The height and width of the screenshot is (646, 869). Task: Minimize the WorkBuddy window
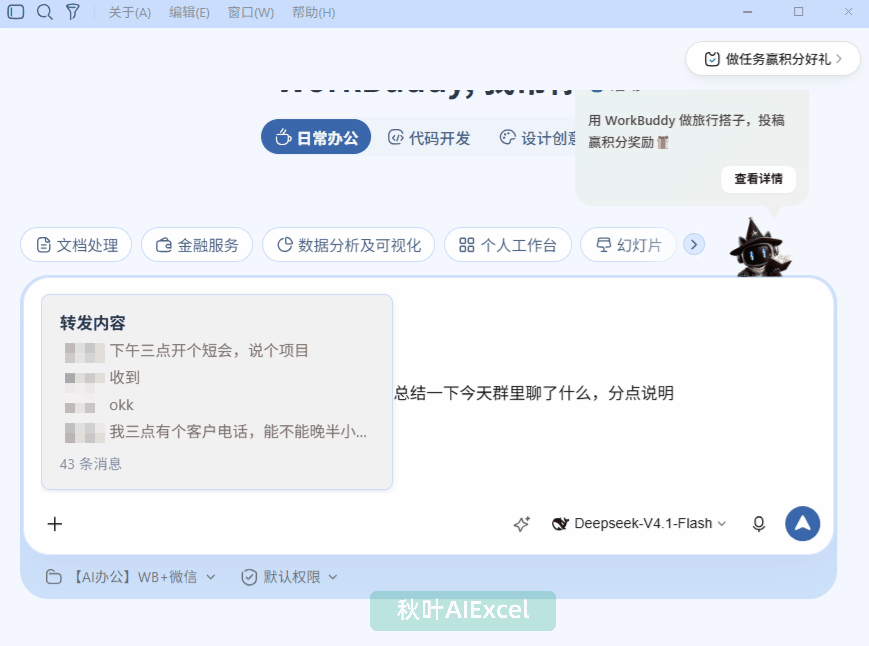748,12
